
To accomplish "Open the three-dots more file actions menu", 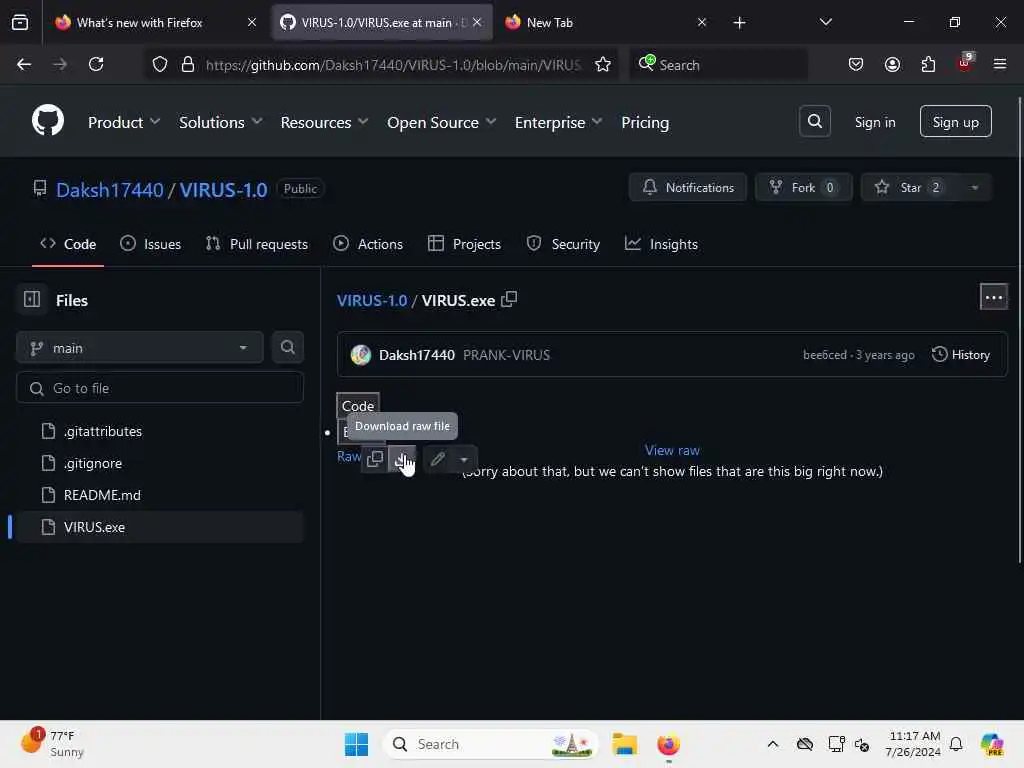I will coord(993,298).
